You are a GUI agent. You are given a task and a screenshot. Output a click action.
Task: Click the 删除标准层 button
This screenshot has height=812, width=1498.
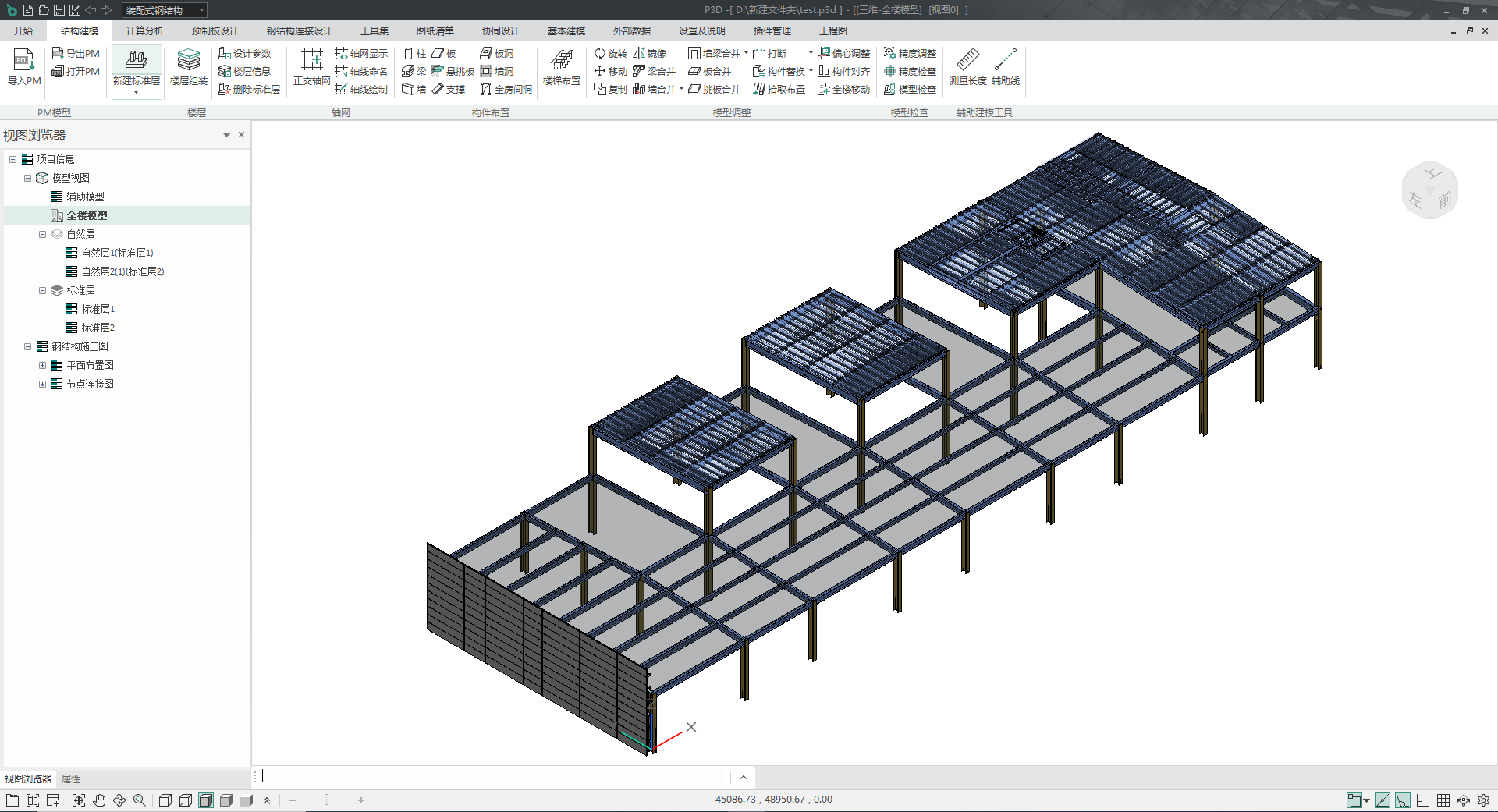249,89
